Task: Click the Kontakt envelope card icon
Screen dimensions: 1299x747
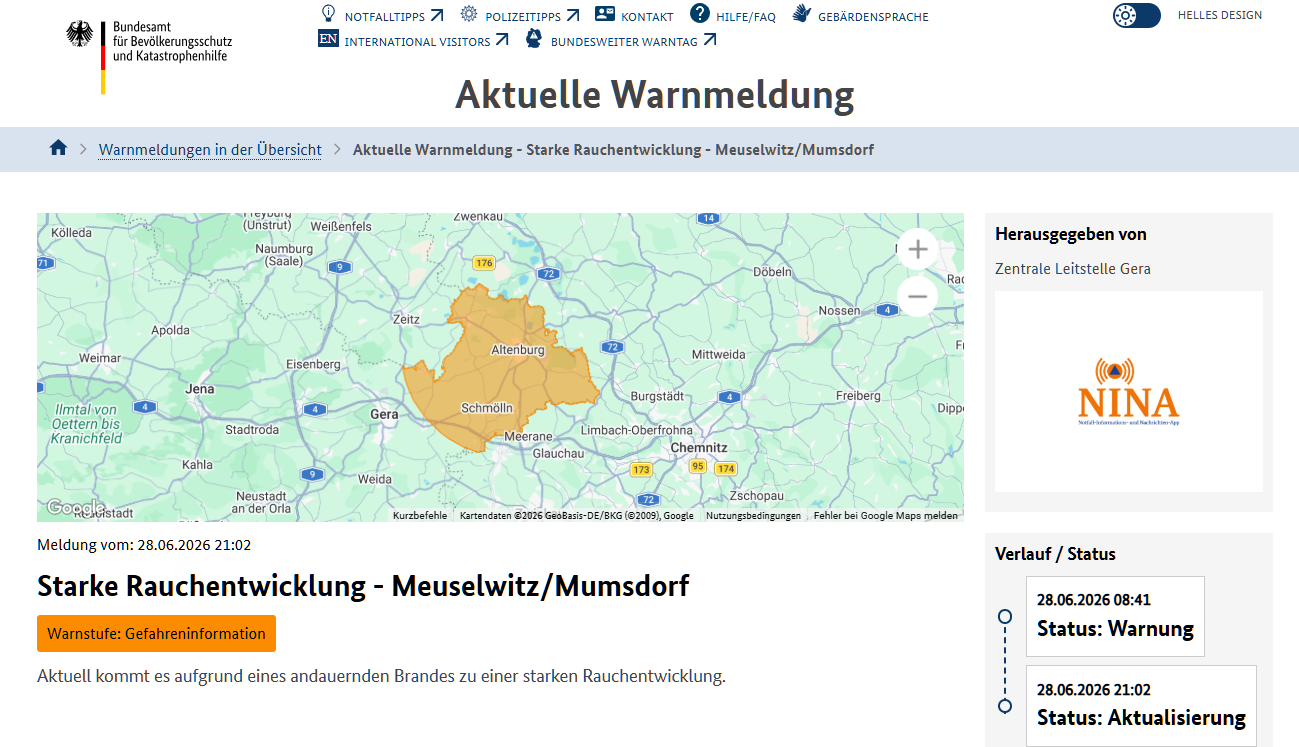Action: pyautogui.click(x=605, y=14)
